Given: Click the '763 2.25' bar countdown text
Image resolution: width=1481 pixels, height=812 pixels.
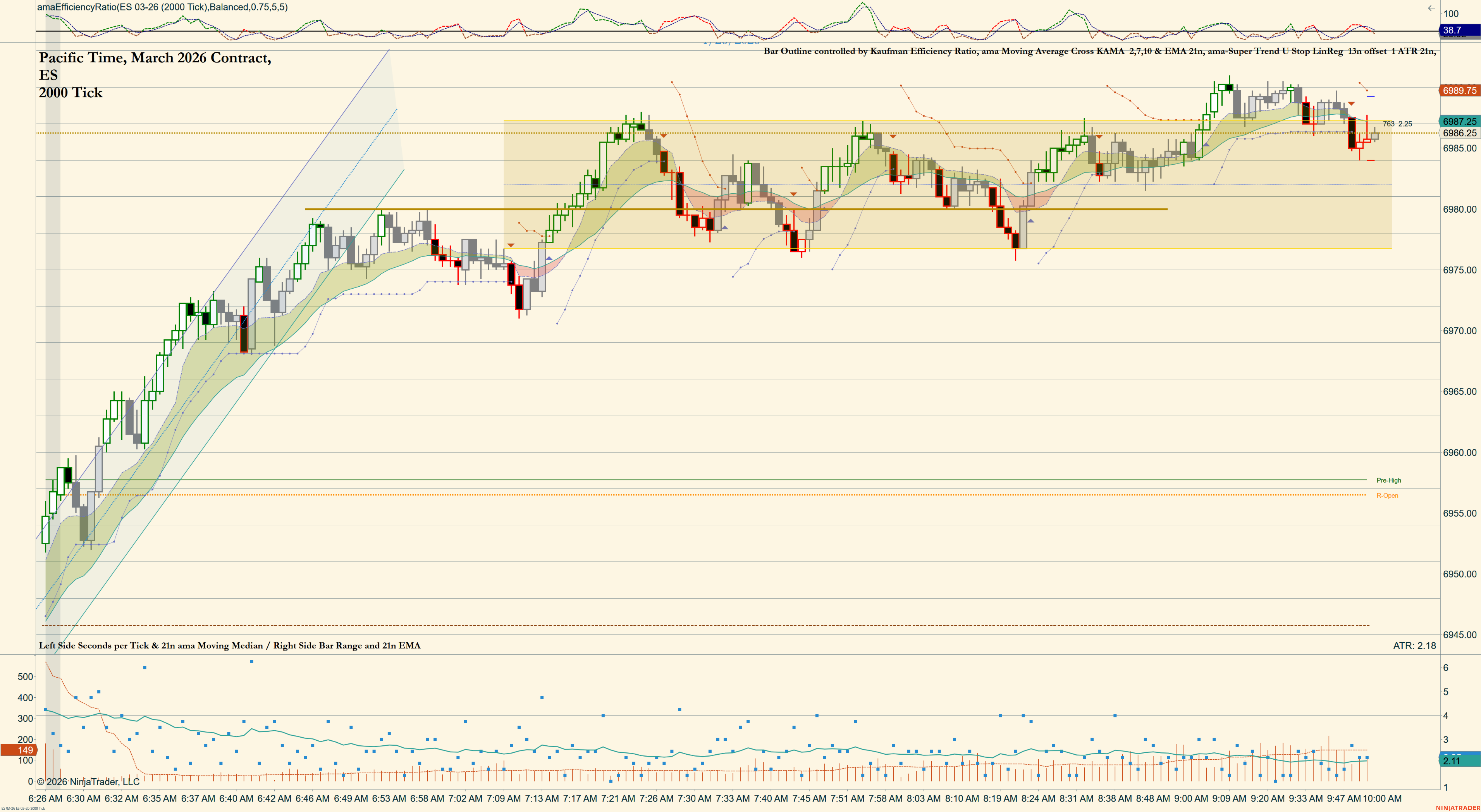Looking at the screenshot, I should 1397,124.
